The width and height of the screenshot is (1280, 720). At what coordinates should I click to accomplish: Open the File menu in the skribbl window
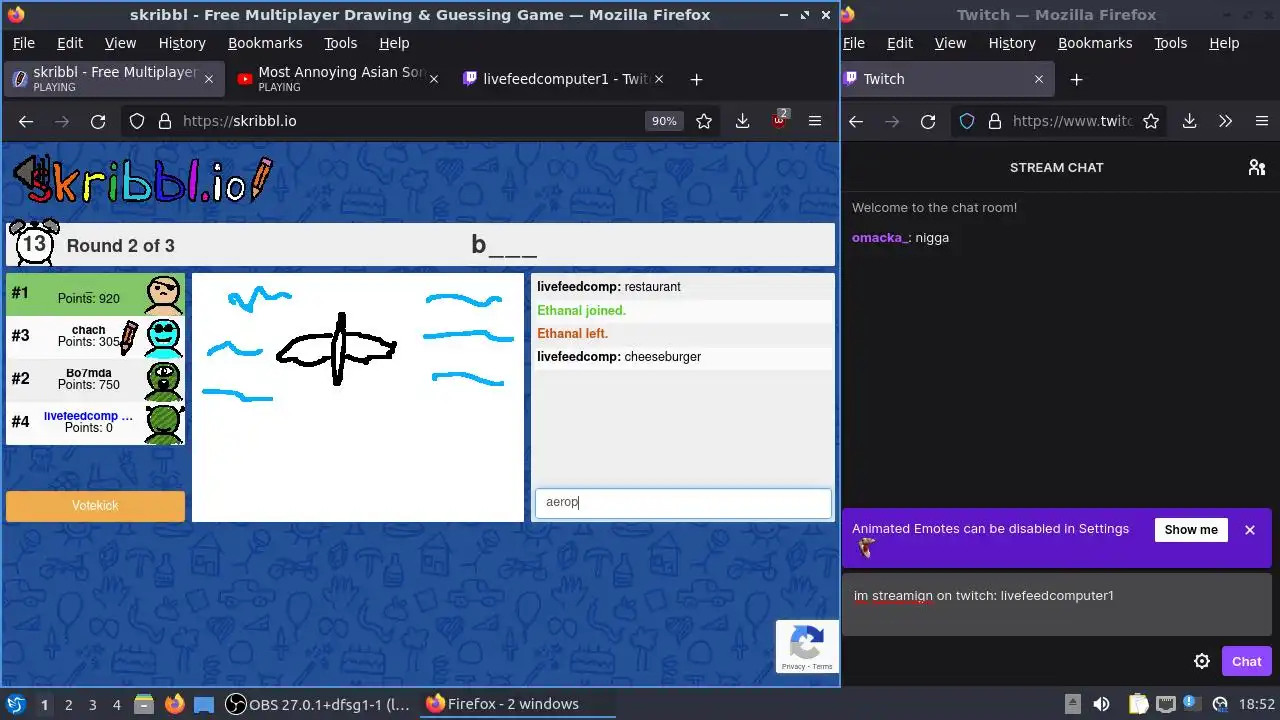tap(23, 43)
